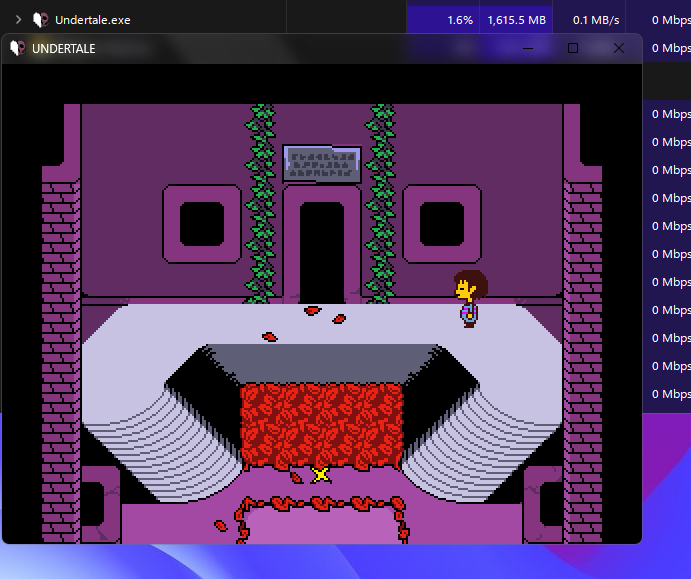Click the ivy vine left of the plaque
This screenshot has width=691, height=579.
260,204
